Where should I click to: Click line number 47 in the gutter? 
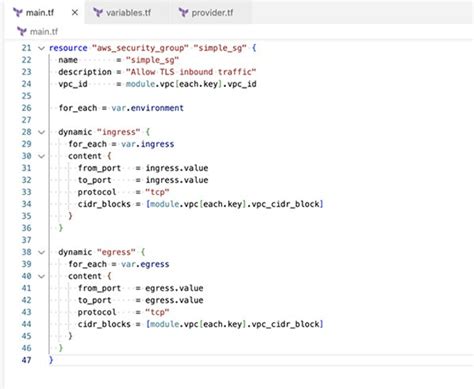26,360
